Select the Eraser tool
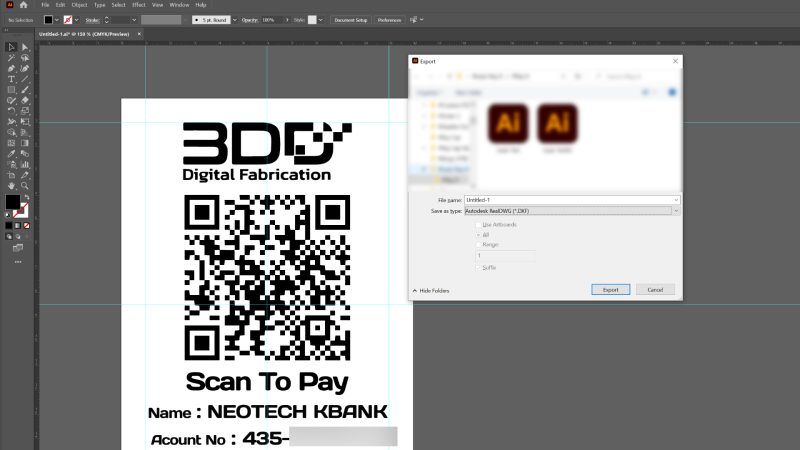 25,101
